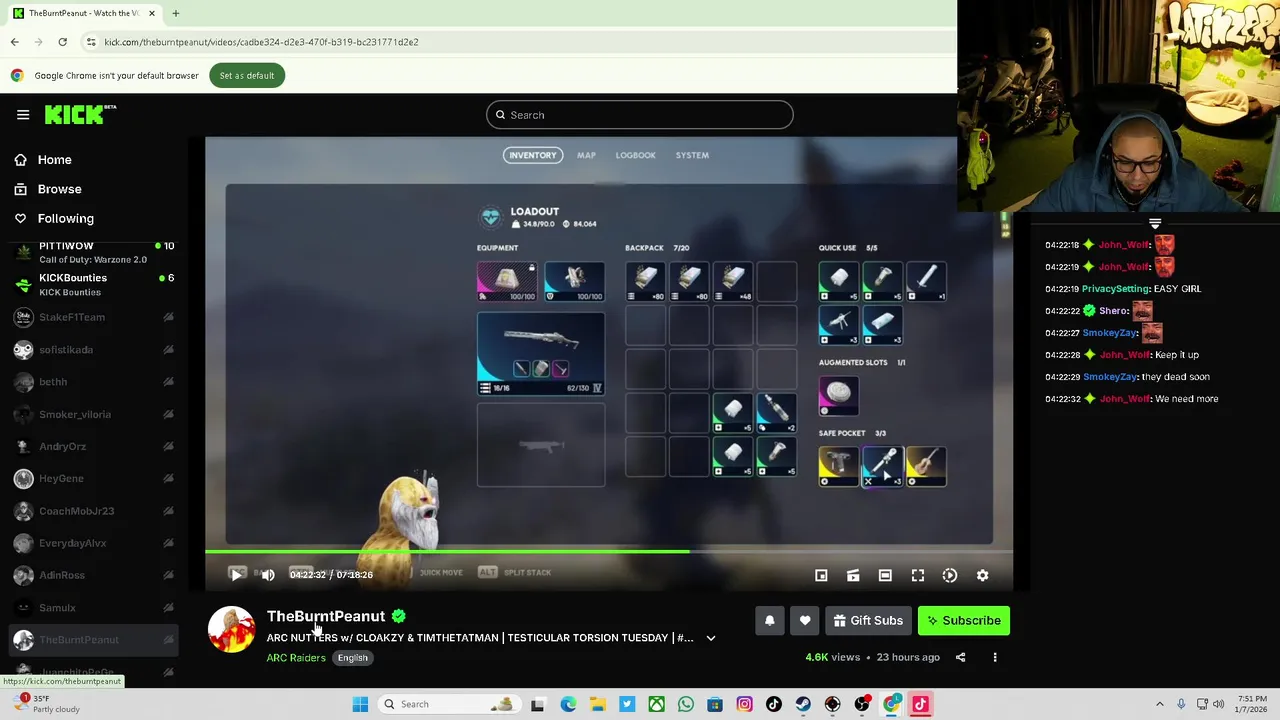Open Browse in Kick sidebar

point(59,189)
